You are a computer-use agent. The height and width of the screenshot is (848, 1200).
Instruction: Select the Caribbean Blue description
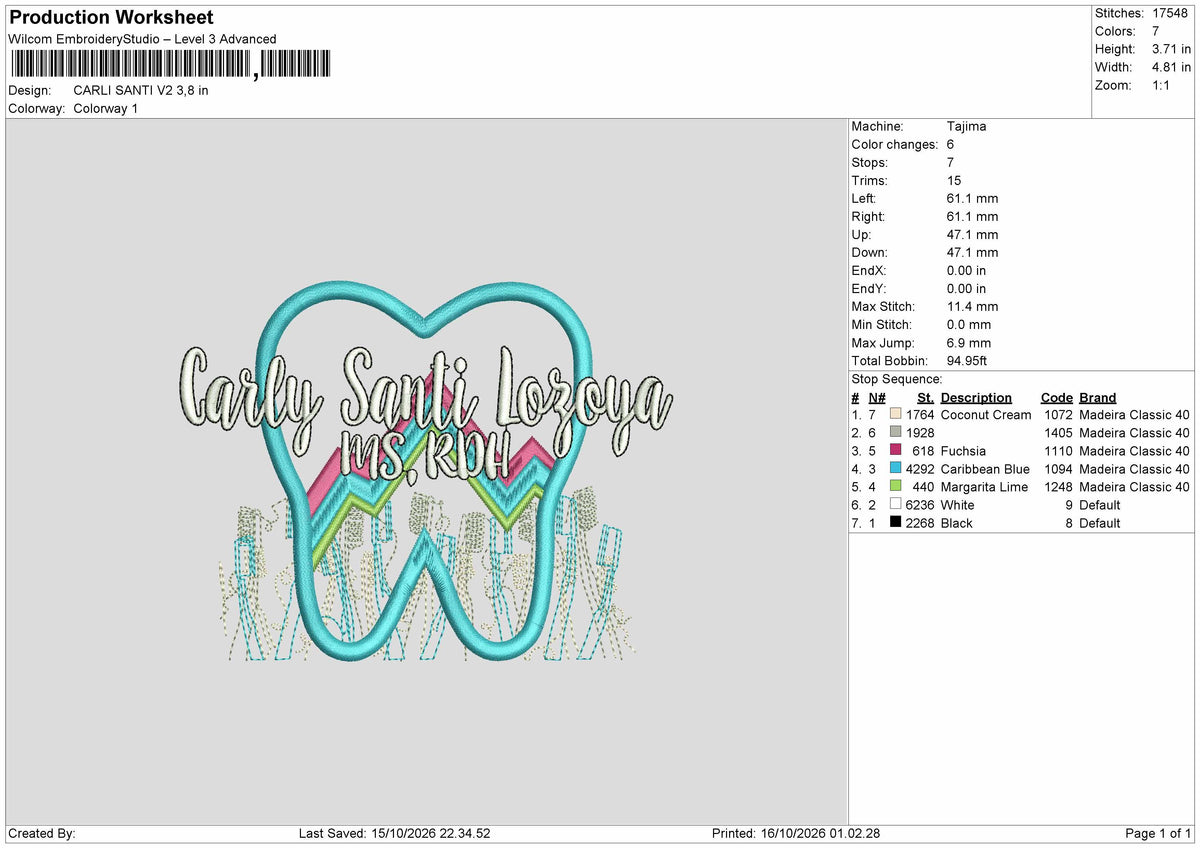985,468
